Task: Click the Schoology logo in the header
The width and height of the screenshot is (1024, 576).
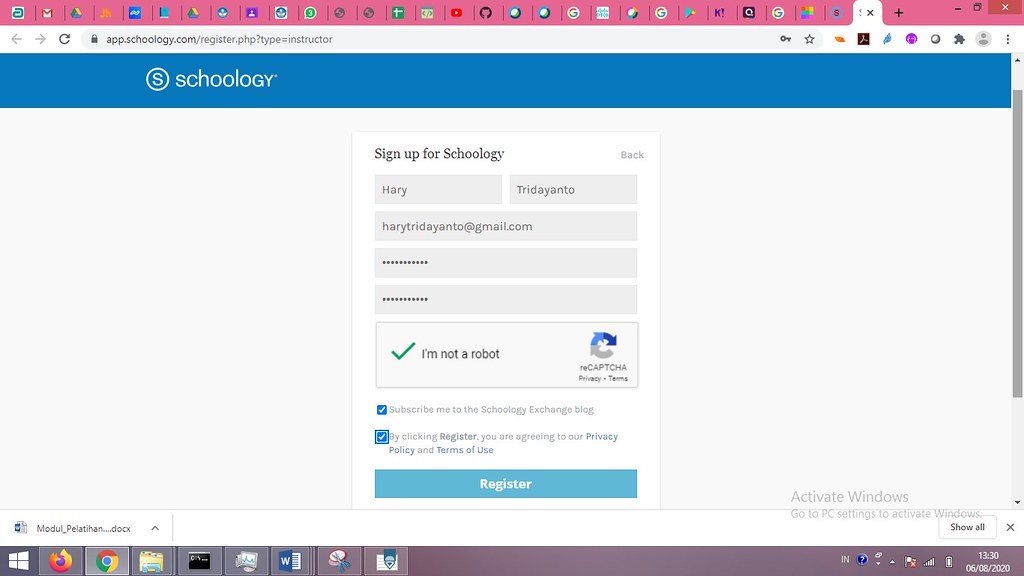Action: (212, 79)
